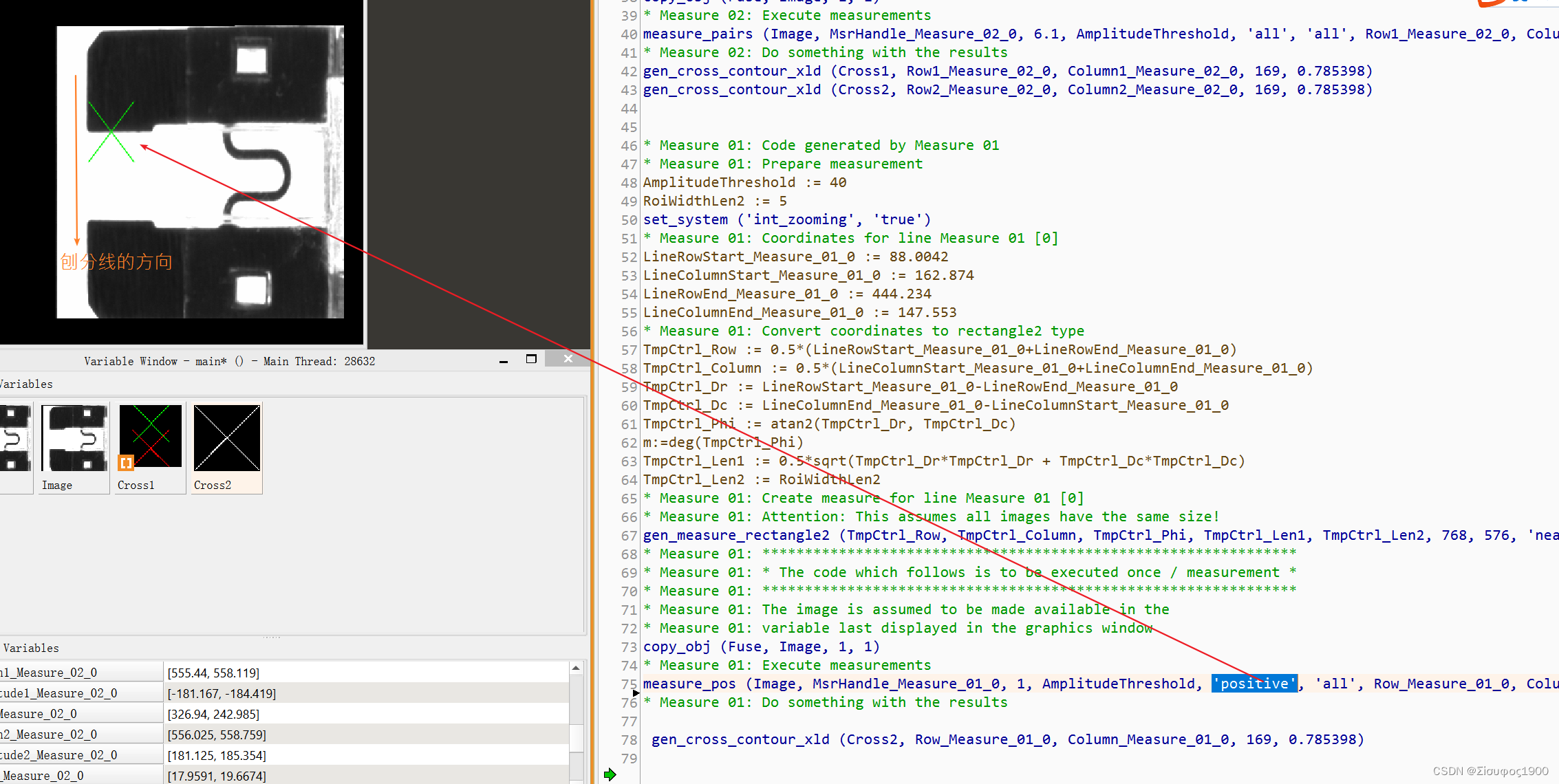This screenshot has height=784, width=1559.
Task: Minimize the Variable Window
Action: [x=504, y=360]
